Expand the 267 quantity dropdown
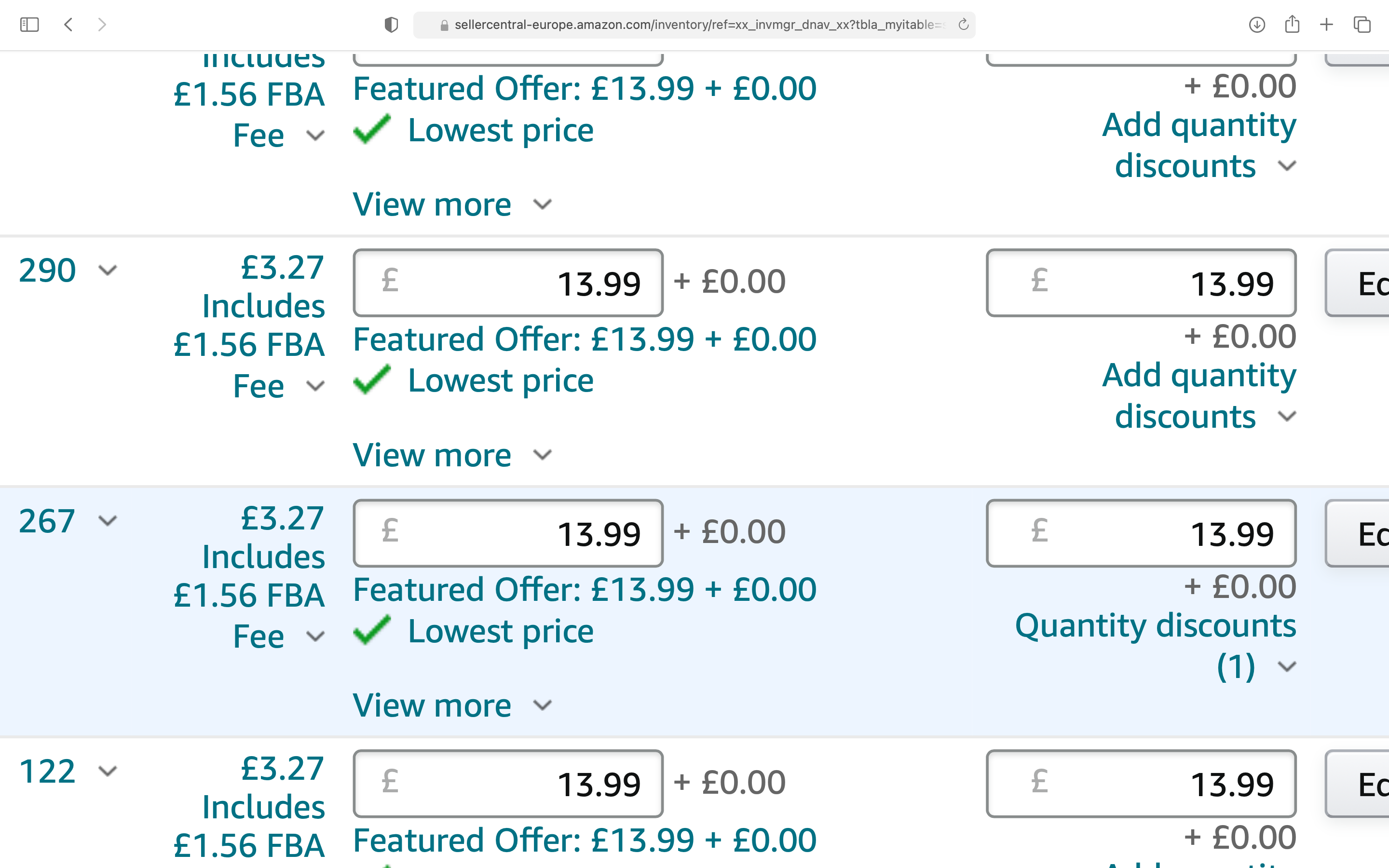The width and height of the screenshot is (1389, 868). (x=68, y=521)
